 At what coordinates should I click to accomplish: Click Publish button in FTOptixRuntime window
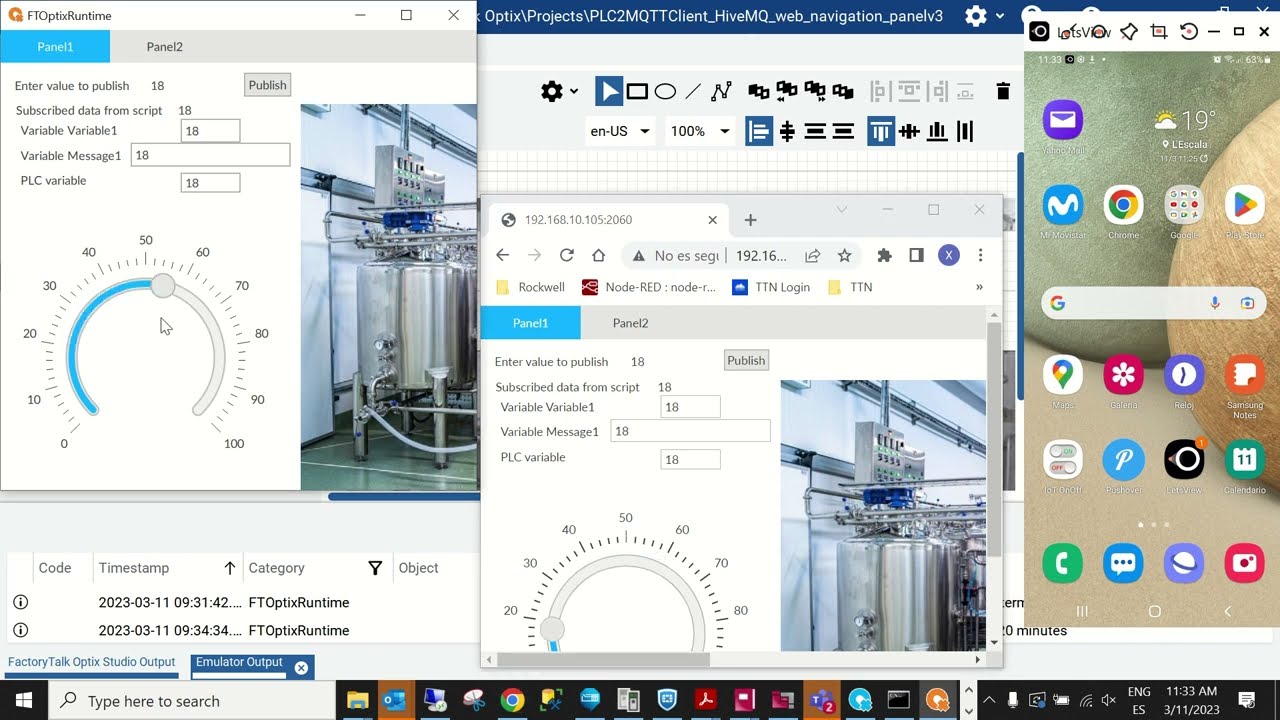click(267, 85)
